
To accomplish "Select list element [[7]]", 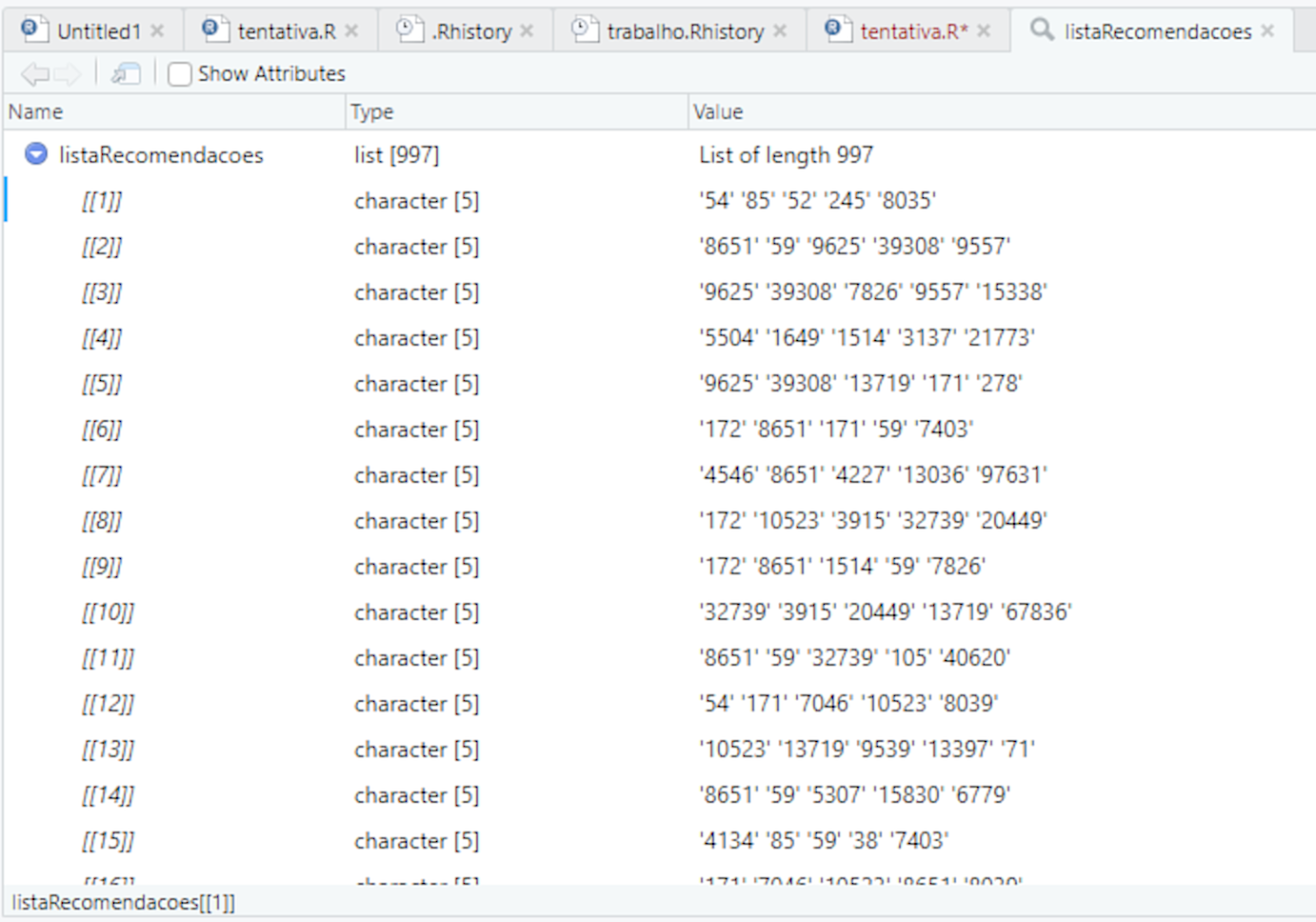I will click(659, 474).
